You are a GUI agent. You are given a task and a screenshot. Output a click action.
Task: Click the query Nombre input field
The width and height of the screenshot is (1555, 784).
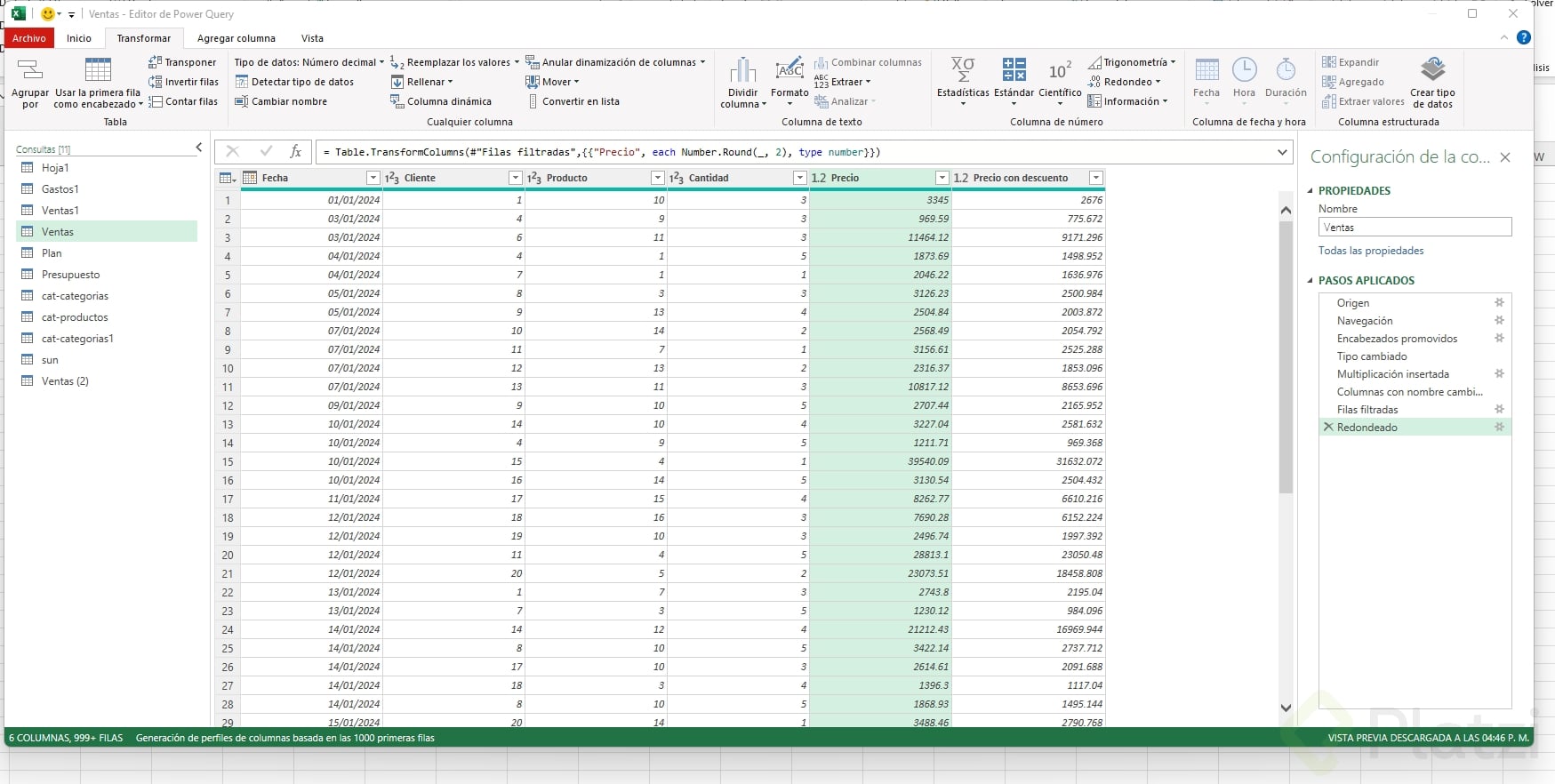[1415, 228]
